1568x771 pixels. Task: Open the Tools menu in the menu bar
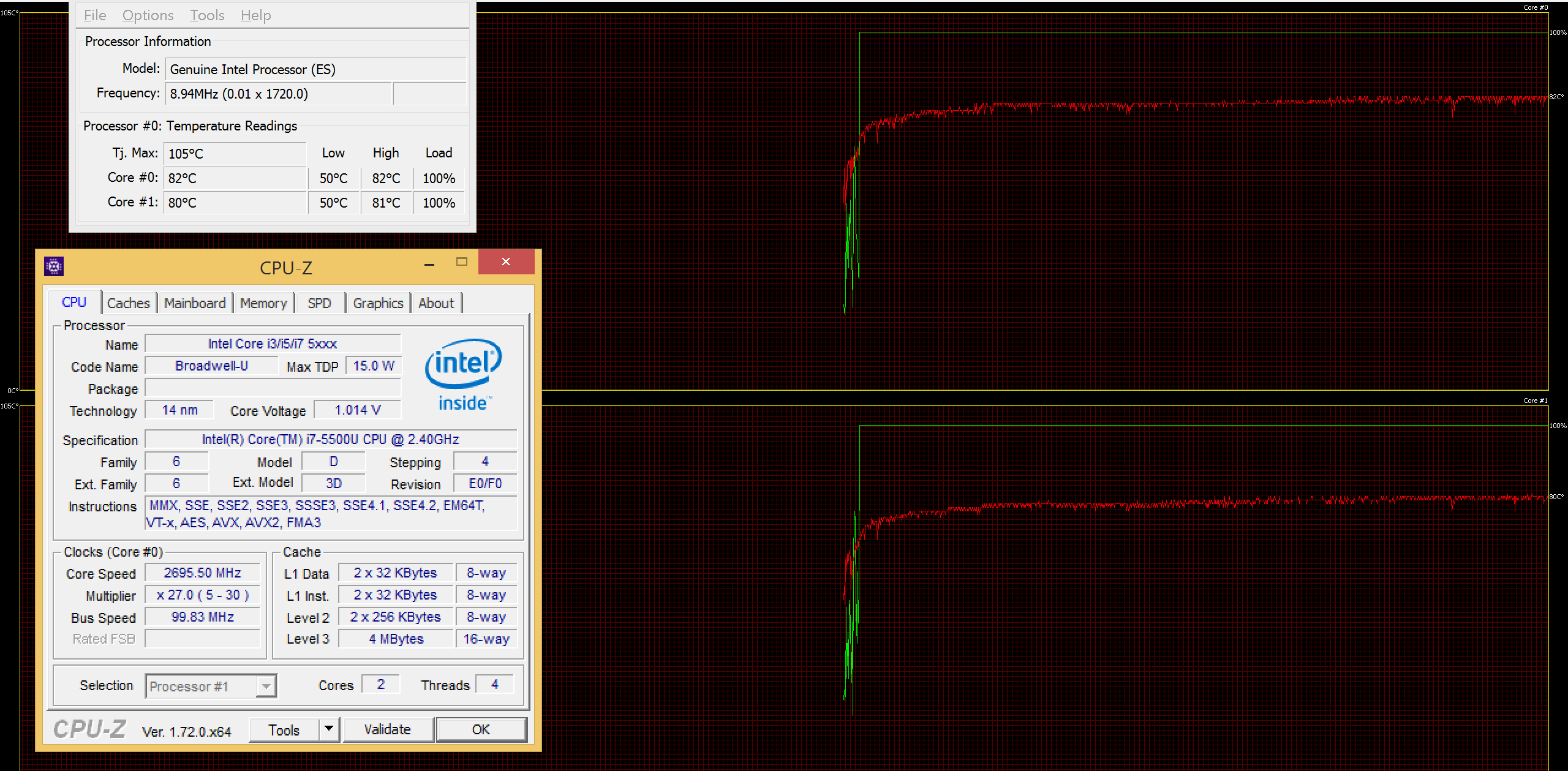click(x=207, y=15)
